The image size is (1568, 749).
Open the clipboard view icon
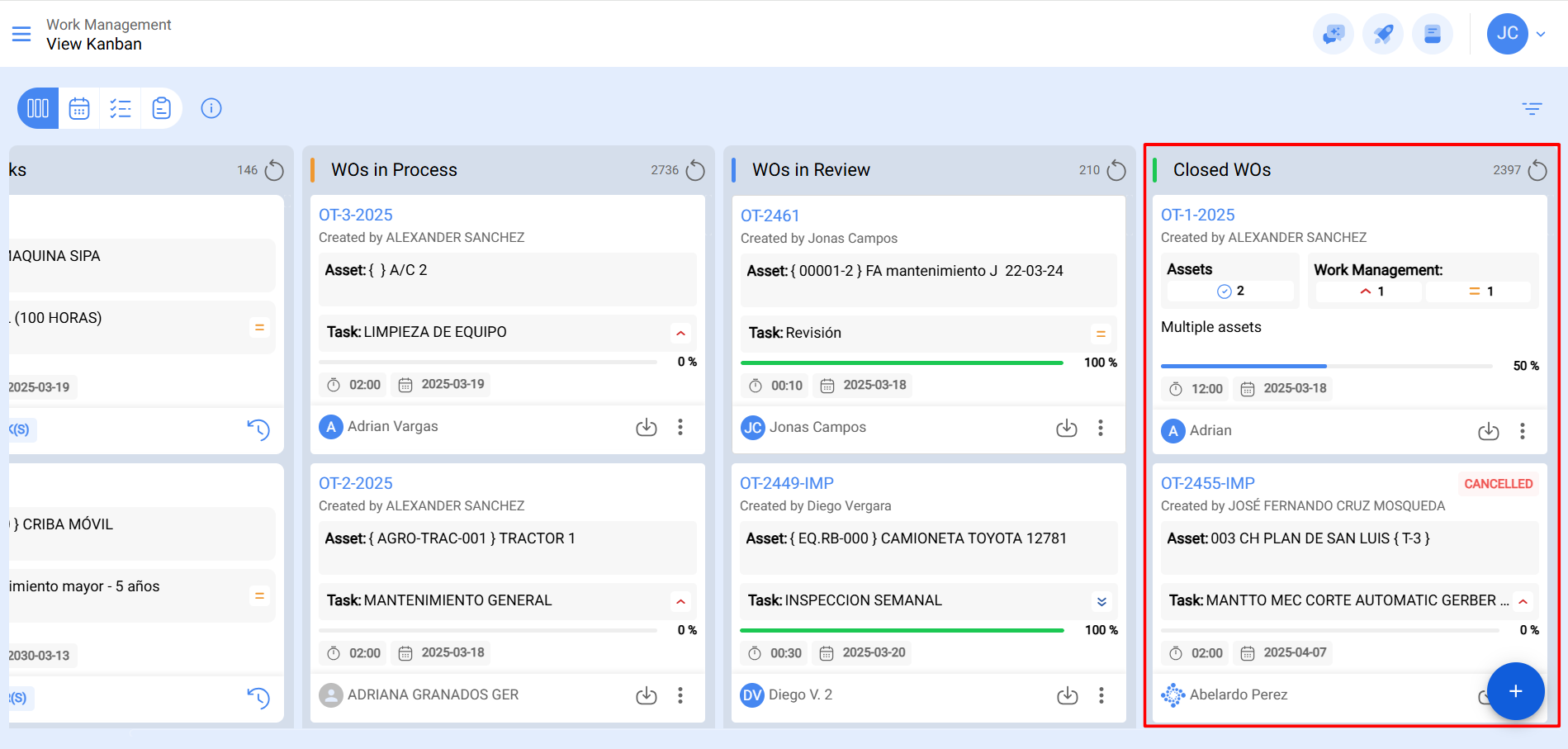[x=162, y=108]
